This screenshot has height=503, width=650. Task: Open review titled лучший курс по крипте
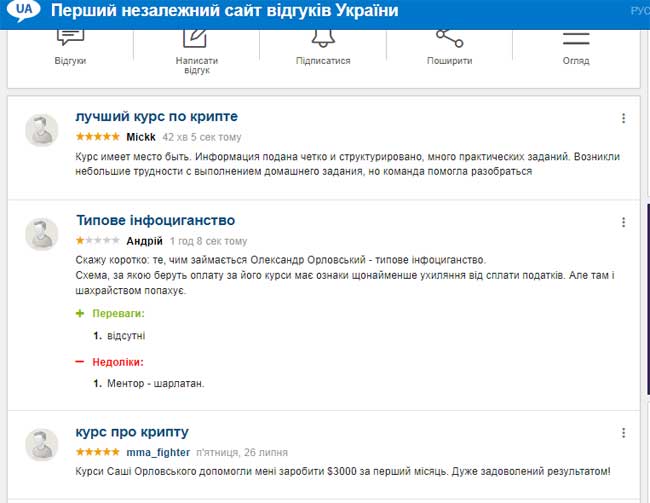coord(156,117)
